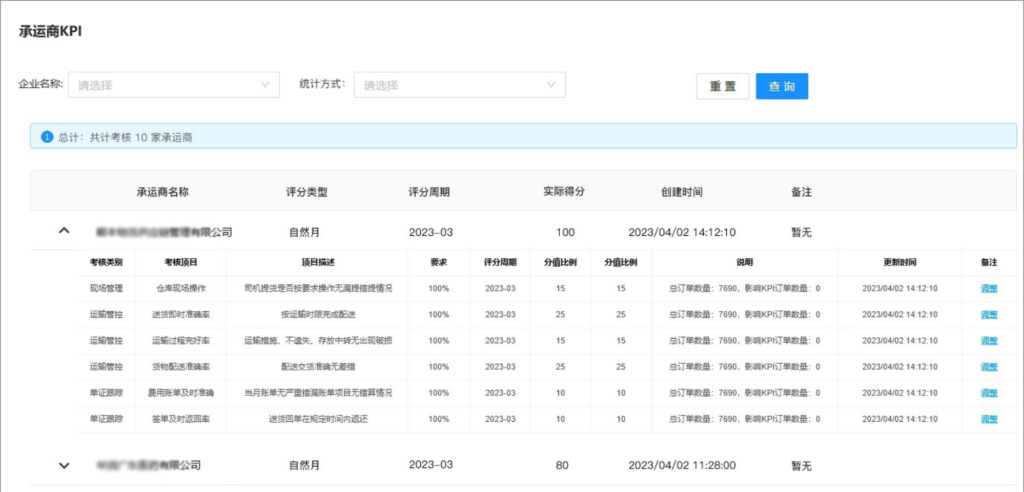The height and width of the screenshot is (492, 1024).
Task: Click the 实际得分 column header
Action: pyautogui.click(x=564, y=191)
